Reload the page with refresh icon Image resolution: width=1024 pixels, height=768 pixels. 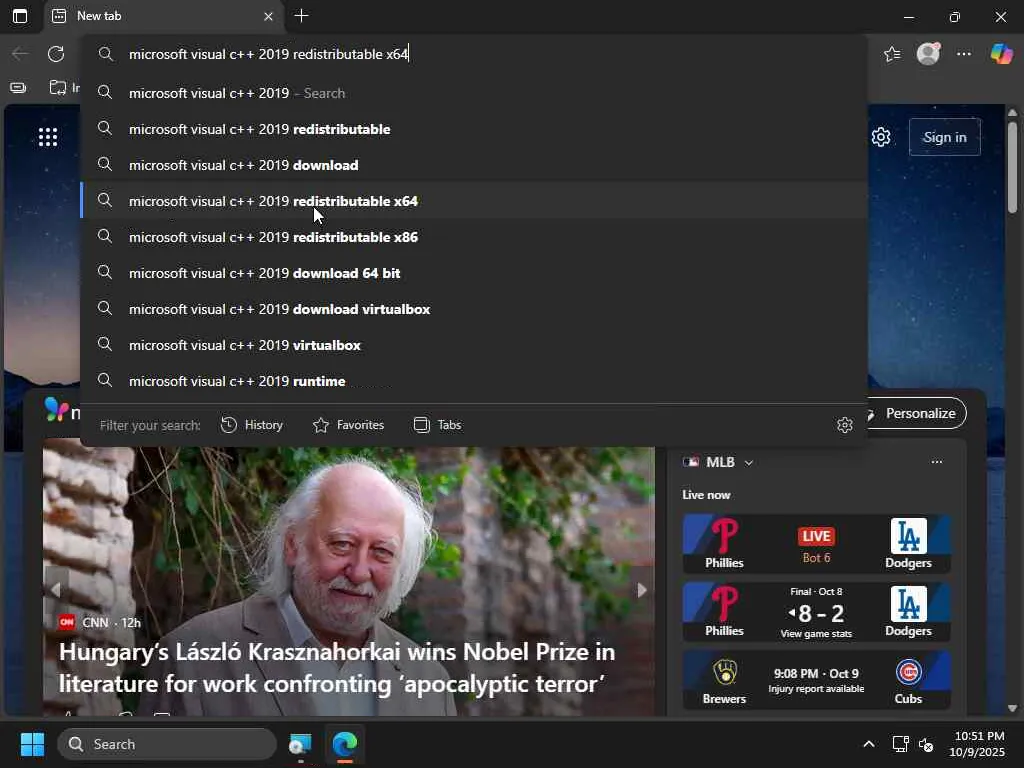[56, 54]
